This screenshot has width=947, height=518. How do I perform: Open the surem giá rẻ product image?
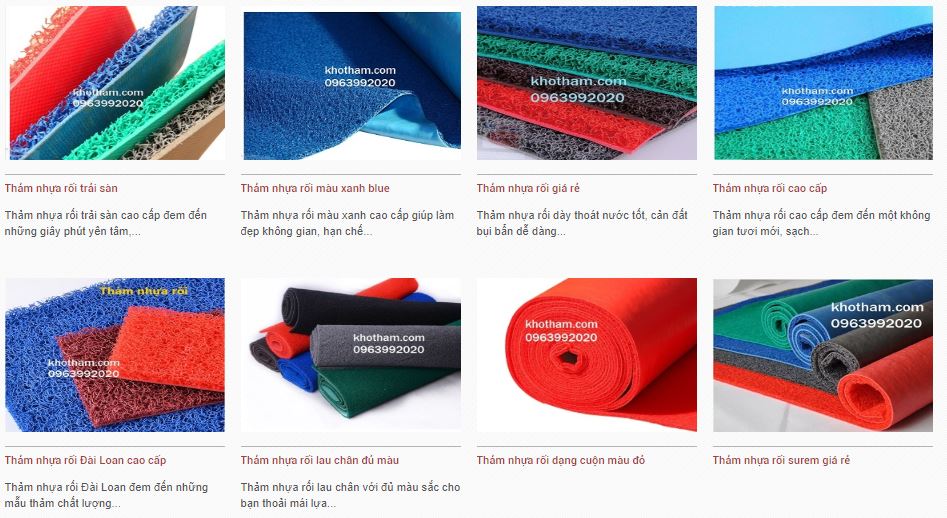coord(823,355)
